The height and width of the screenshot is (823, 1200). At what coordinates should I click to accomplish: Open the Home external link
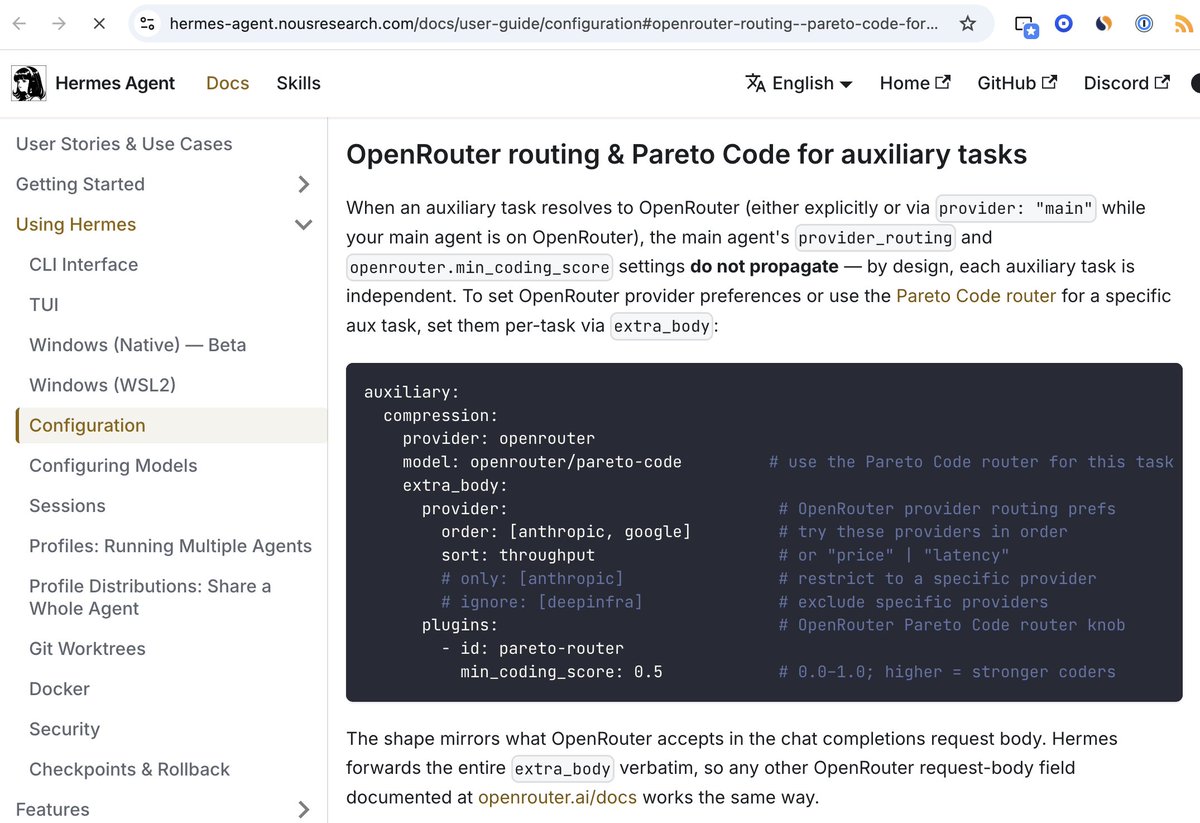click(x=915, y=83)
